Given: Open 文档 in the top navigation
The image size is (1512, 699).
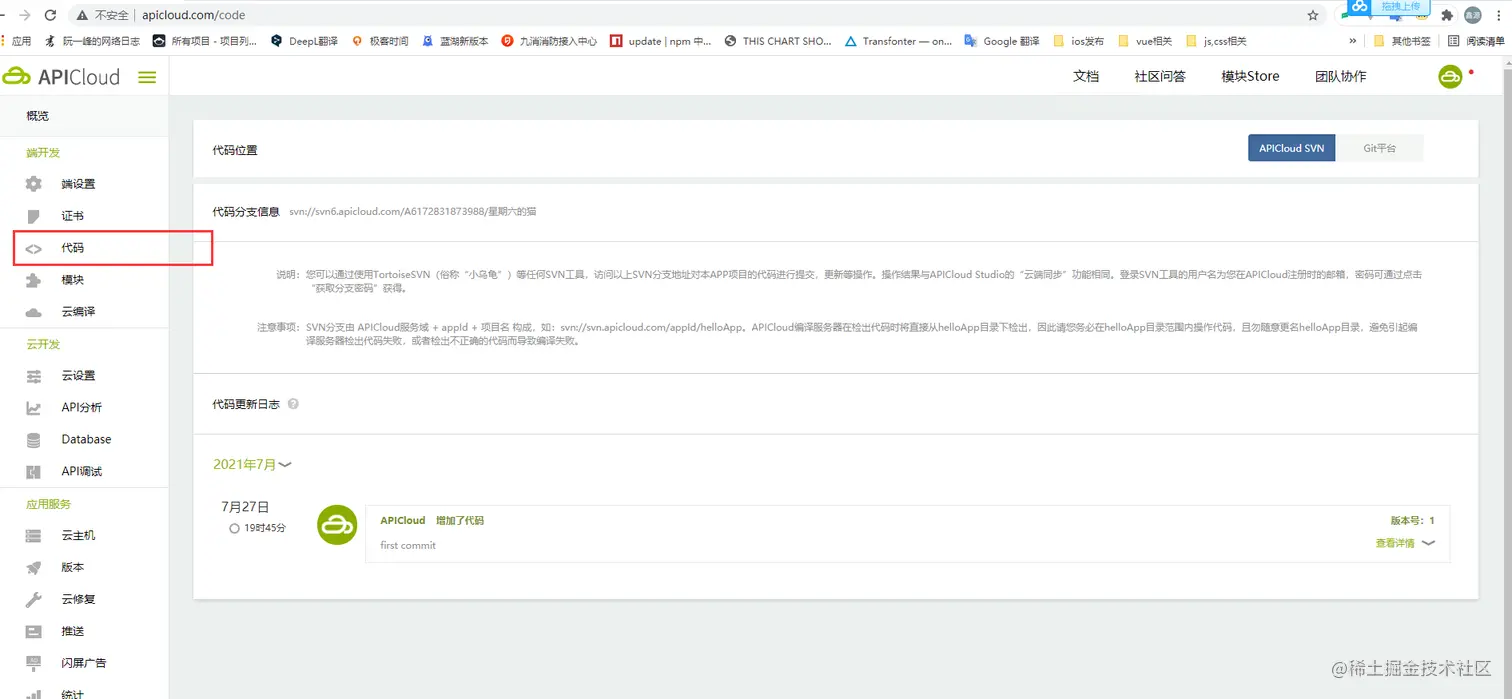Looking at the screenshot, I should pyautogui.click(x=1086, y=76).
